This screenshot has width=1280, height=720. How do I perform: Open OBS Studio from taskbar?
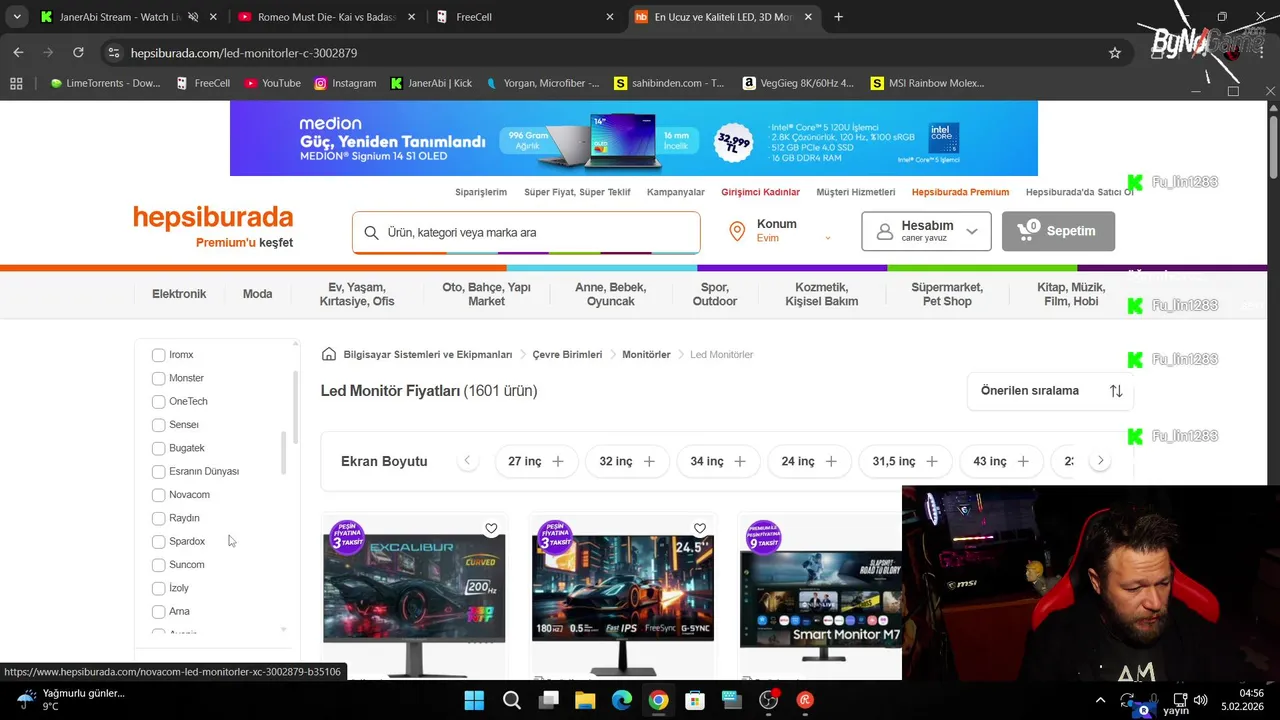point(768,700)
